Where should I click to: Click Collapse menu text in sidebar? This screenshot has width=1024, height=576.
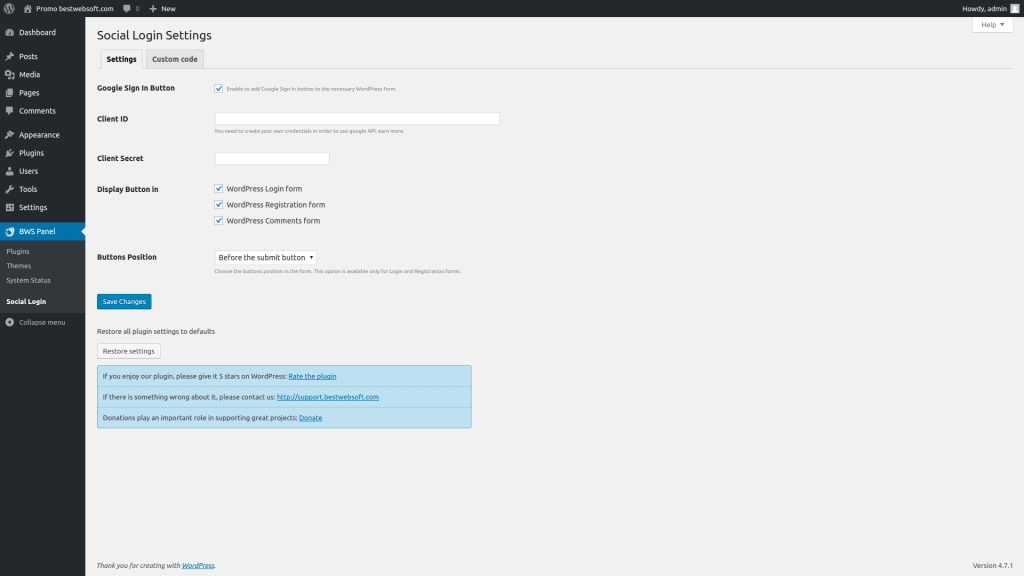pyautogui.click(x=42, y=322)
